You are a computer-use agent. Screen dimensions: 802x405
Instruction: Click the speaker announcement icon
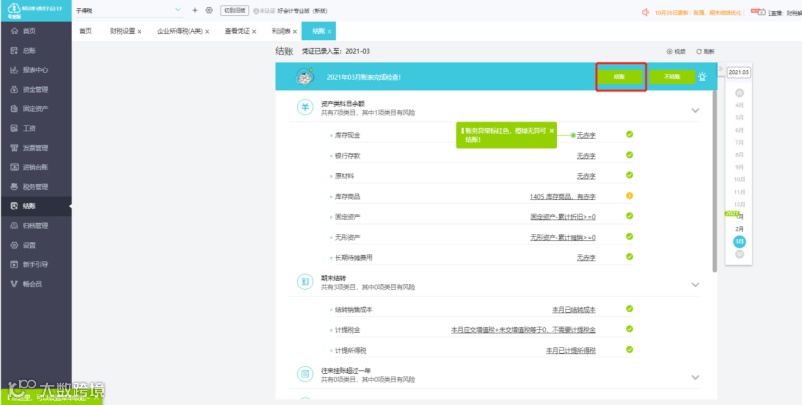coord(645,12)
